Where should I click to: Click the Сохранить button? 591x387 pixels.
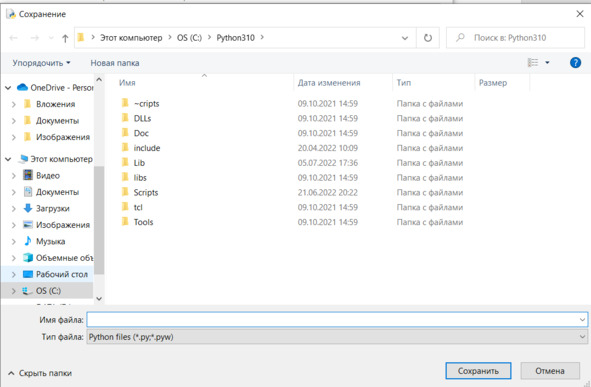tap(478, 371)
